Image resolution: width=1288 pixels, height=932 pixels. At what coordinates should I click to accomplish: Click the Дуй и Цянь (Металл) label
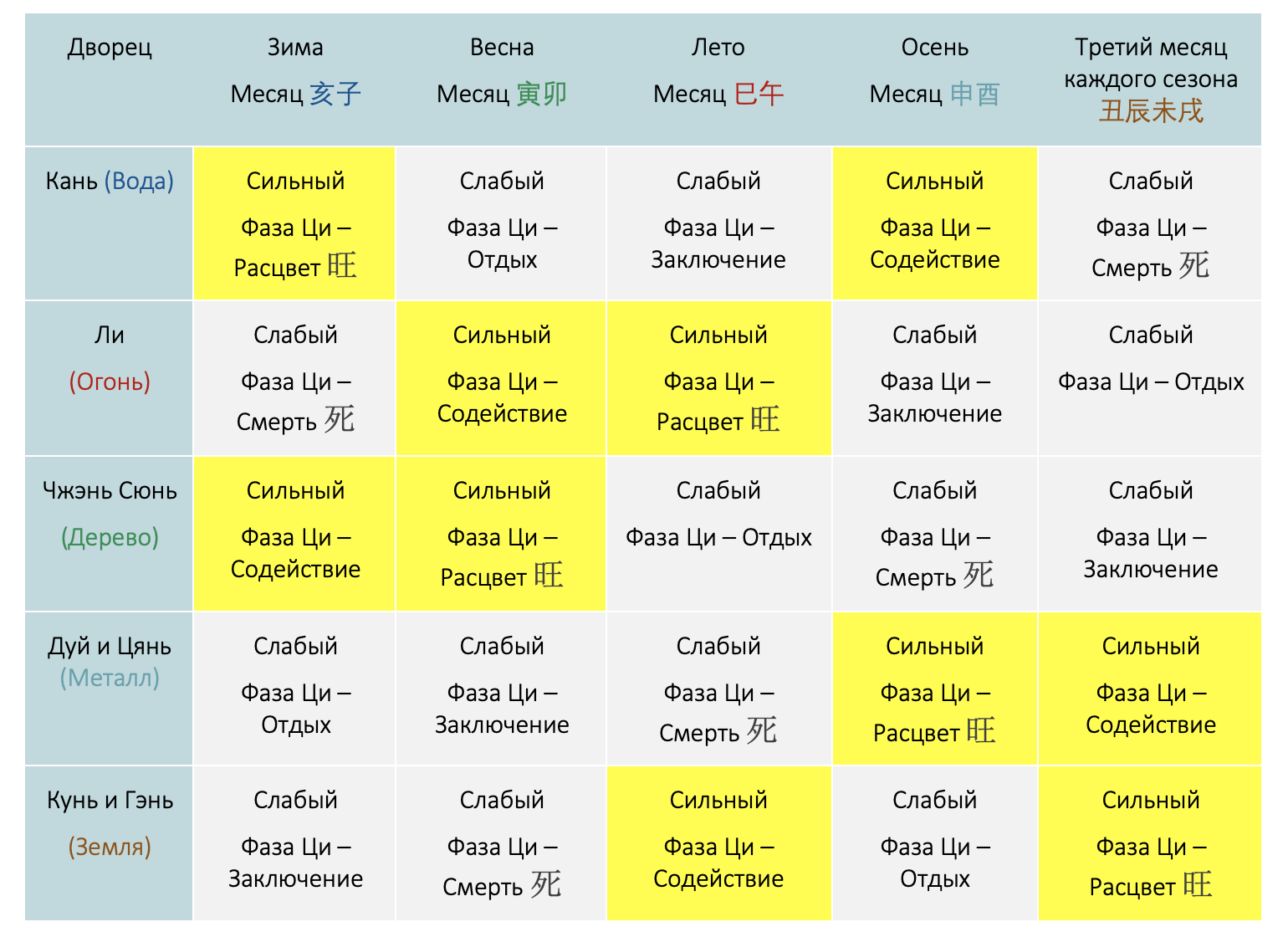click(110, 689)
